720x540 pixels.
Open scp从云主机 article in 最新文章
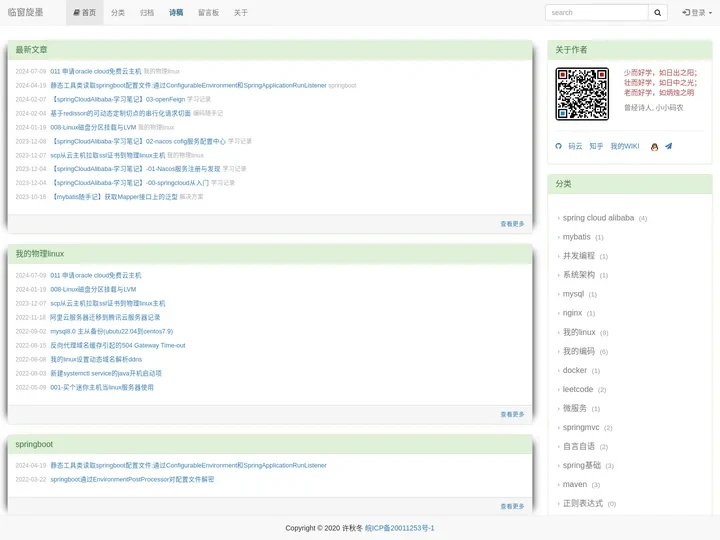(x=107, y=155)
